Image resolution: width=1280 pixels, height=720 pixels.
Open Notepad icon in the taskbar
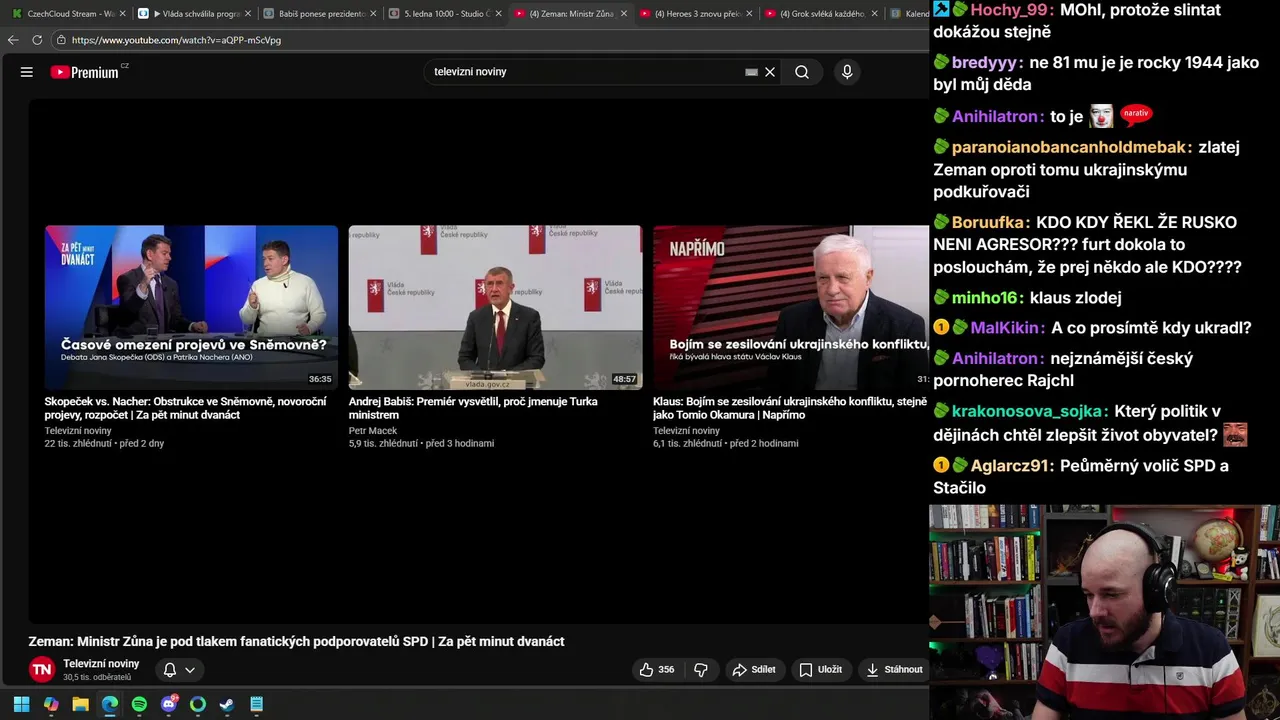[x=256, y=704]
